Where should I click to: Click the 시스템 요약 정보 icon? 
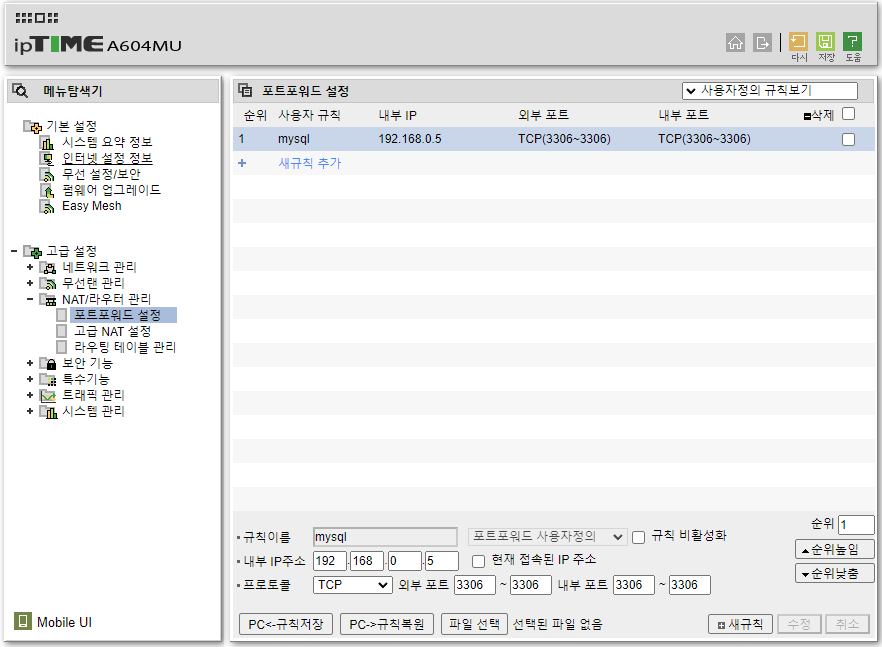pyautogui.click(x=47, y=143)
